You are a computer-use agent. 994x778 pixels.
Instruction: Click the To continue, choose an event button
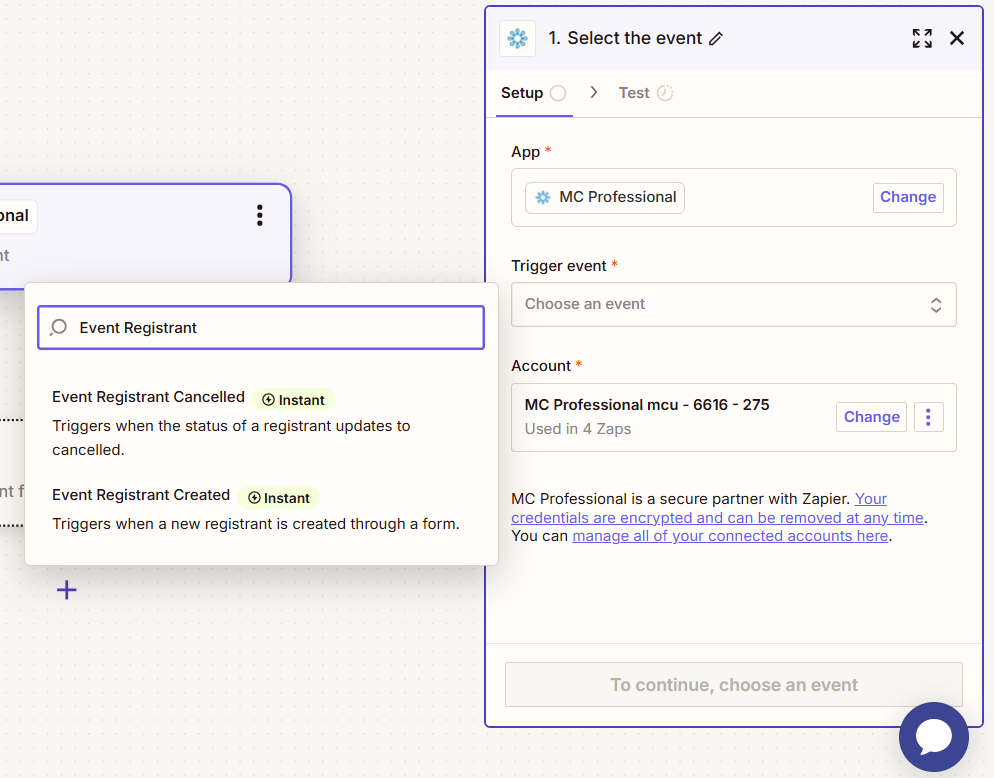(733, 685)
